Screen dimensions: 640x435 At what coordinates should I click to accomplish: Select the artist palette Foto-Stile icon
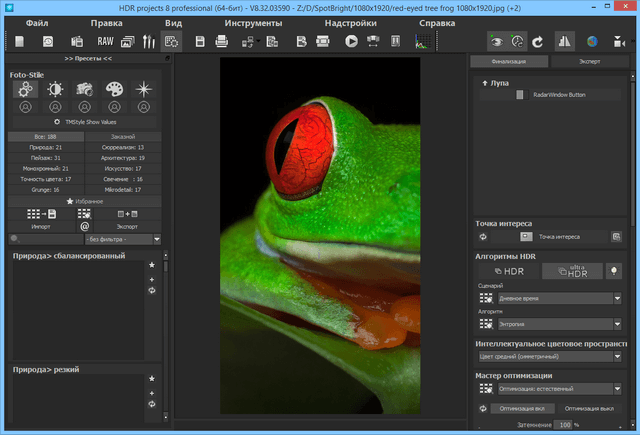click(115, 89)
